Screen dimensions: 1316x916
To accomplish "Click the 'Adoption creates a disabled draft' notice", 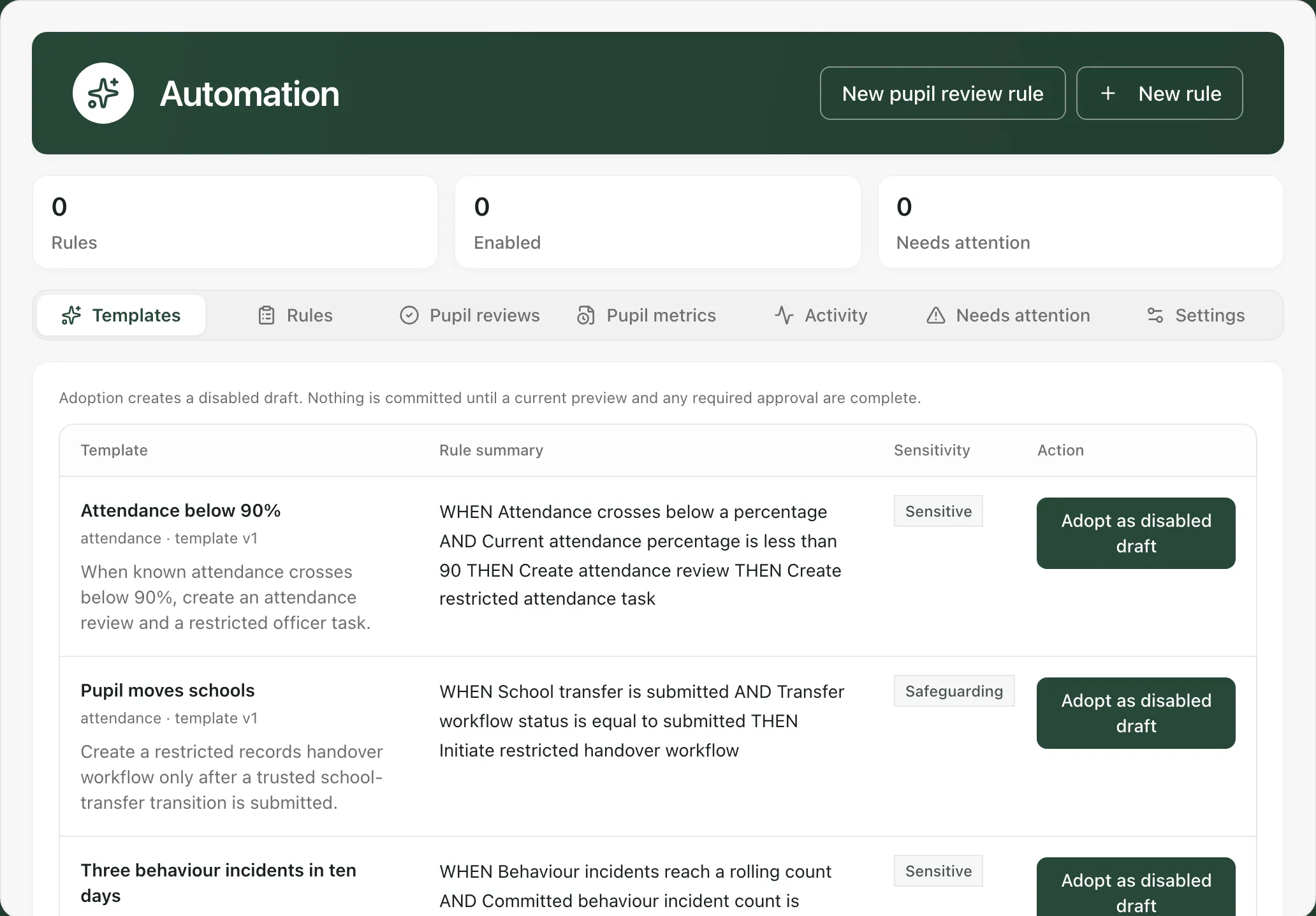I will 490,398.
